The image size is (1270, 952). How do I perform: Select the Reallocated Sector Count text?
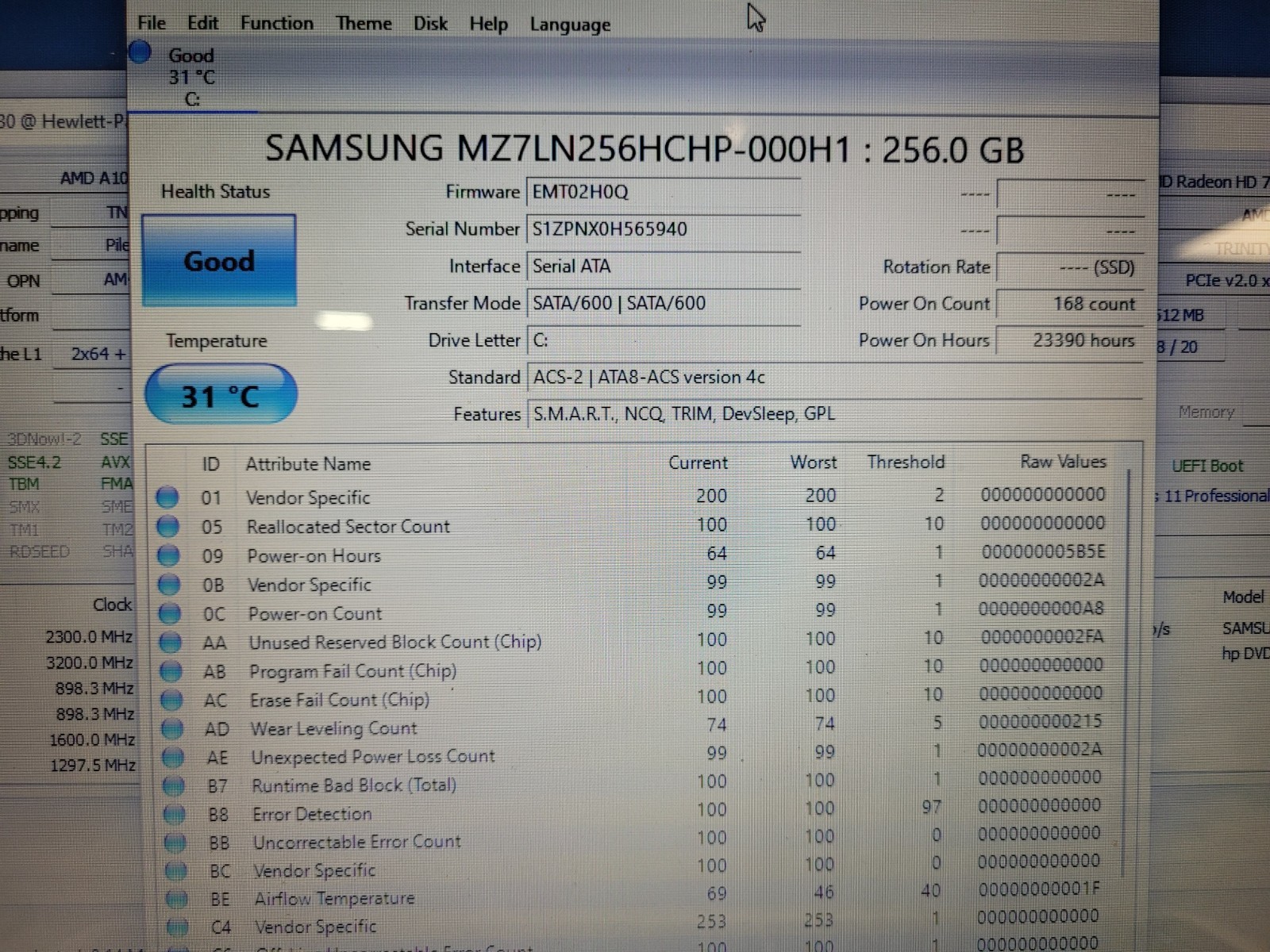[348, 527]
